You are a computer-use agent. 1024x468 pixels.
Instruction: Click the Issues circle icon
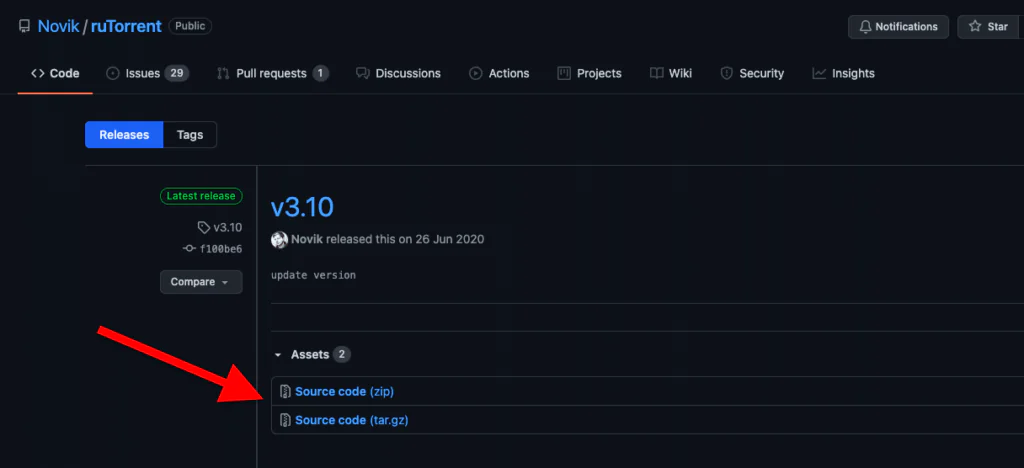[x=113, y=73]
